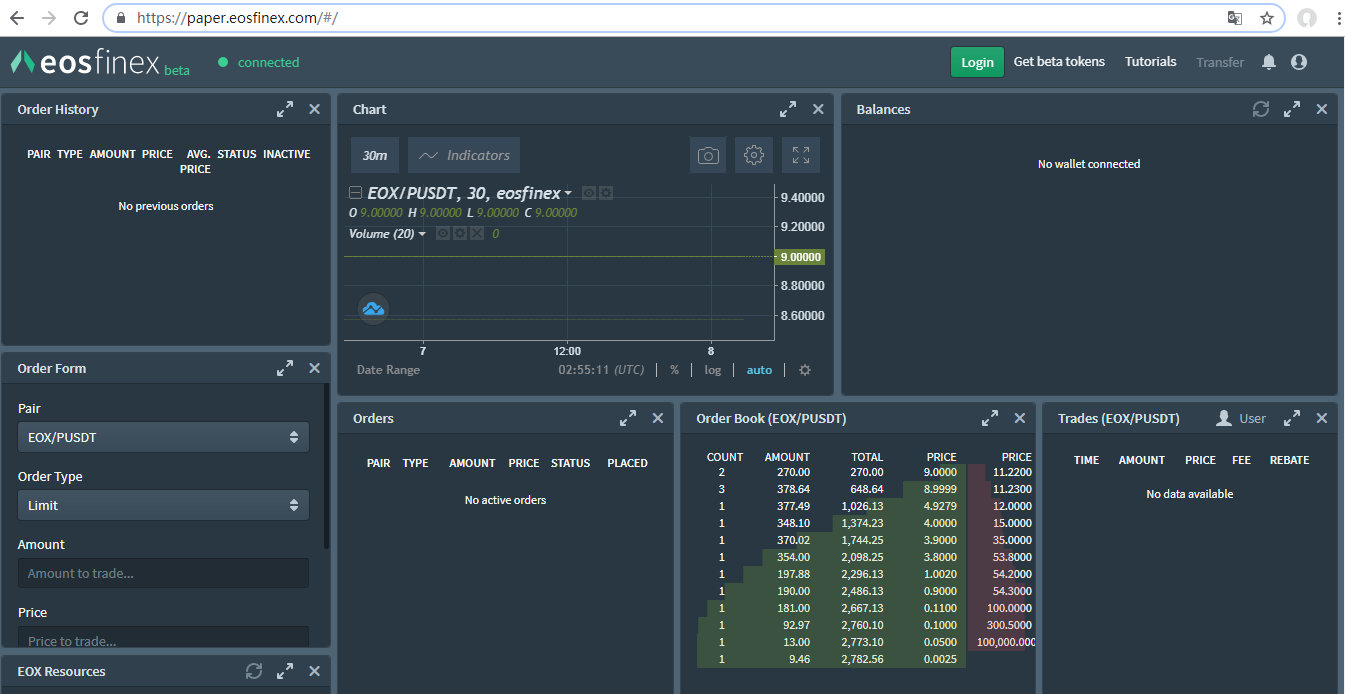Open the Indicators menu on chart

464,155
